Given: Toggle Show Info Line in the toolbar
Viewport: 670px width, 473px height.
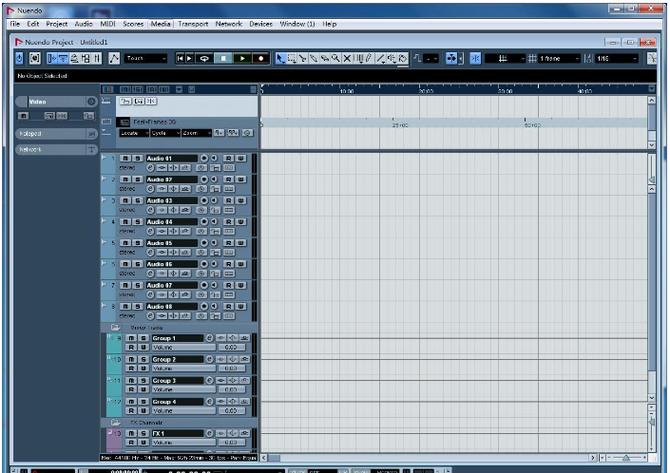Looking at the screenshot, I should point(63,58).
